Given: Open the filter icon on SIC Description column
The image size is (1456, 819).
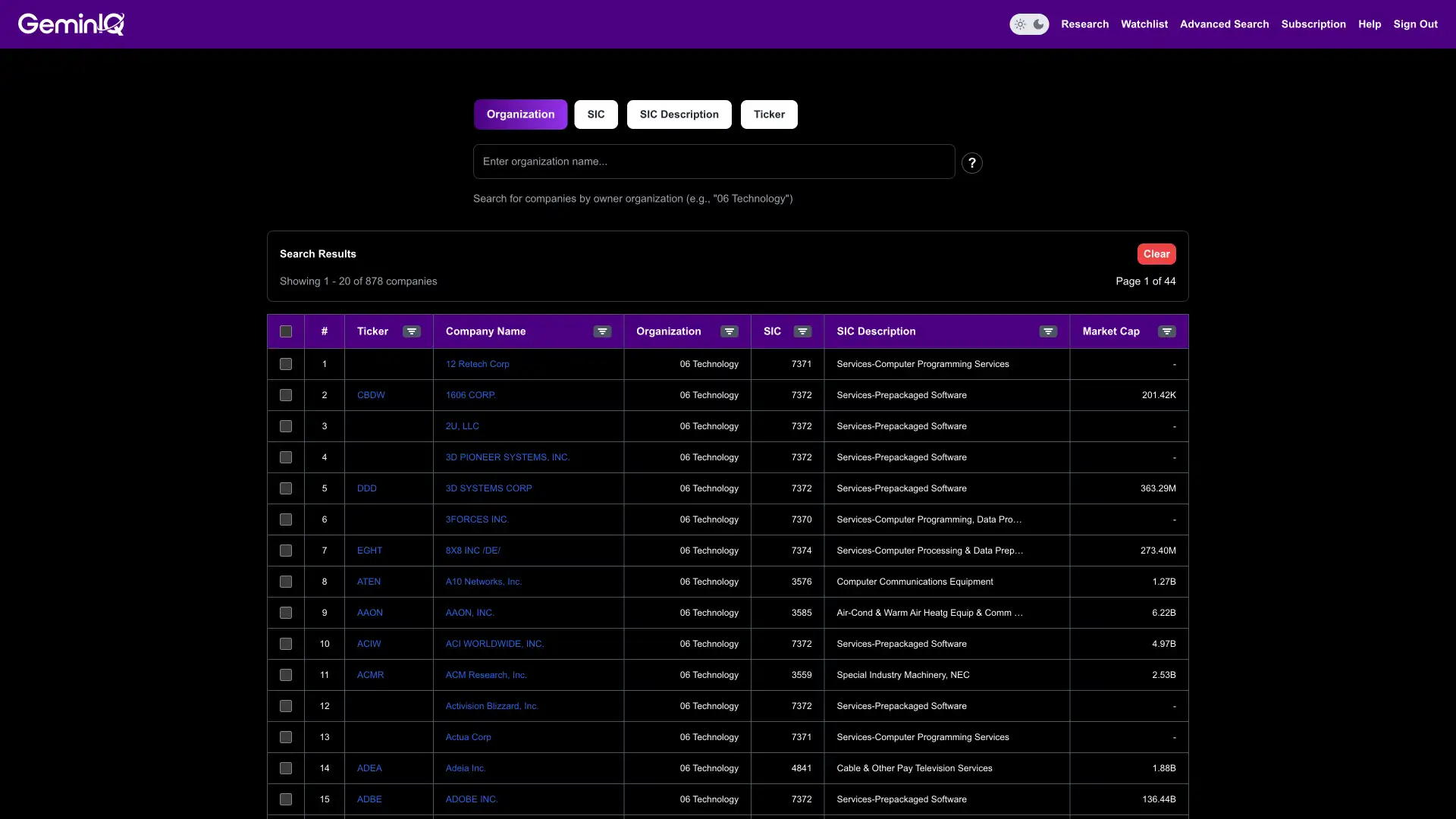Looking at the screenshot, I should 1047,331.
